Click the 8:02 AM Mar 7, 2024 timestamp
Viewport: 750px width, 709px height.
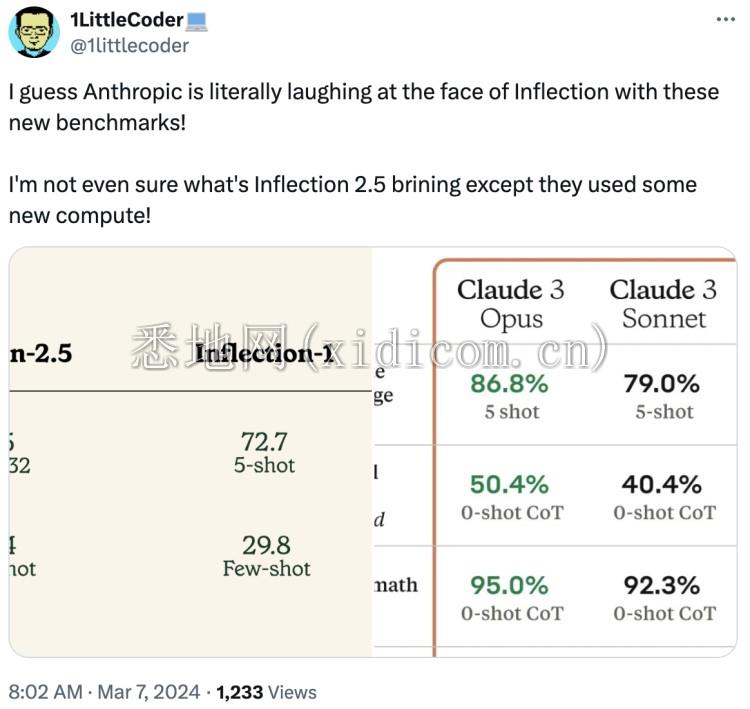pyautogui.click(x=106, y=691)
